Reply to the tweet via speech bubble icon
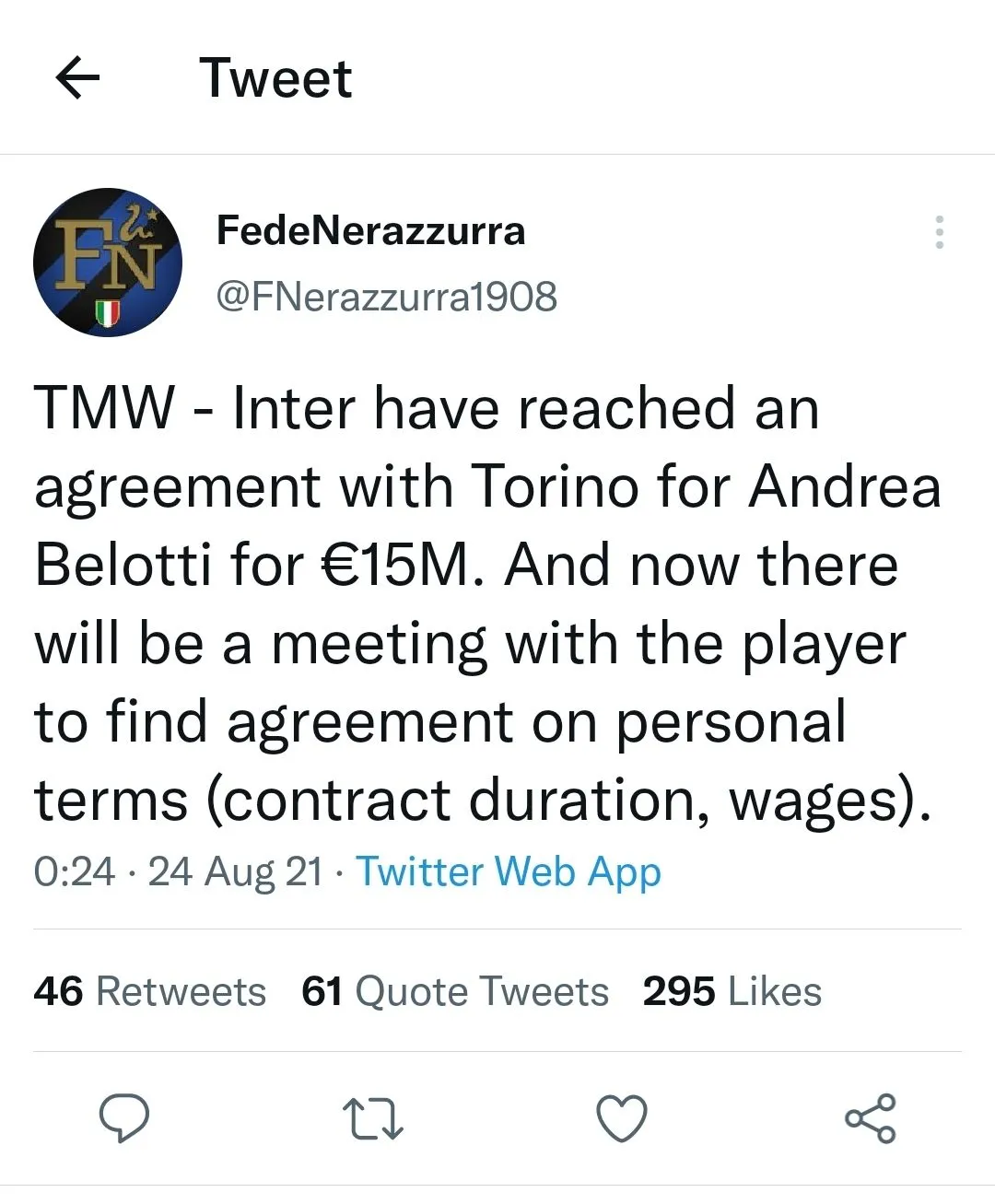 (x=124, y=1118)
